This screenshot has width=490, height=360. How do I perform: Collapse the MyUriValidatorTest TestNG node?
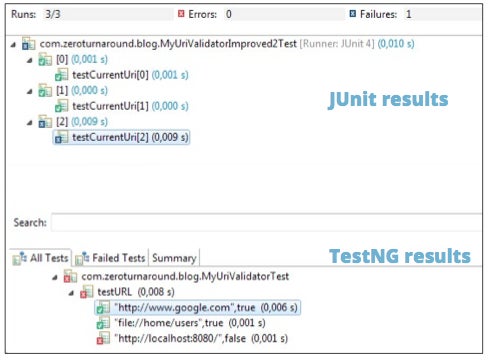pos(55,277)
